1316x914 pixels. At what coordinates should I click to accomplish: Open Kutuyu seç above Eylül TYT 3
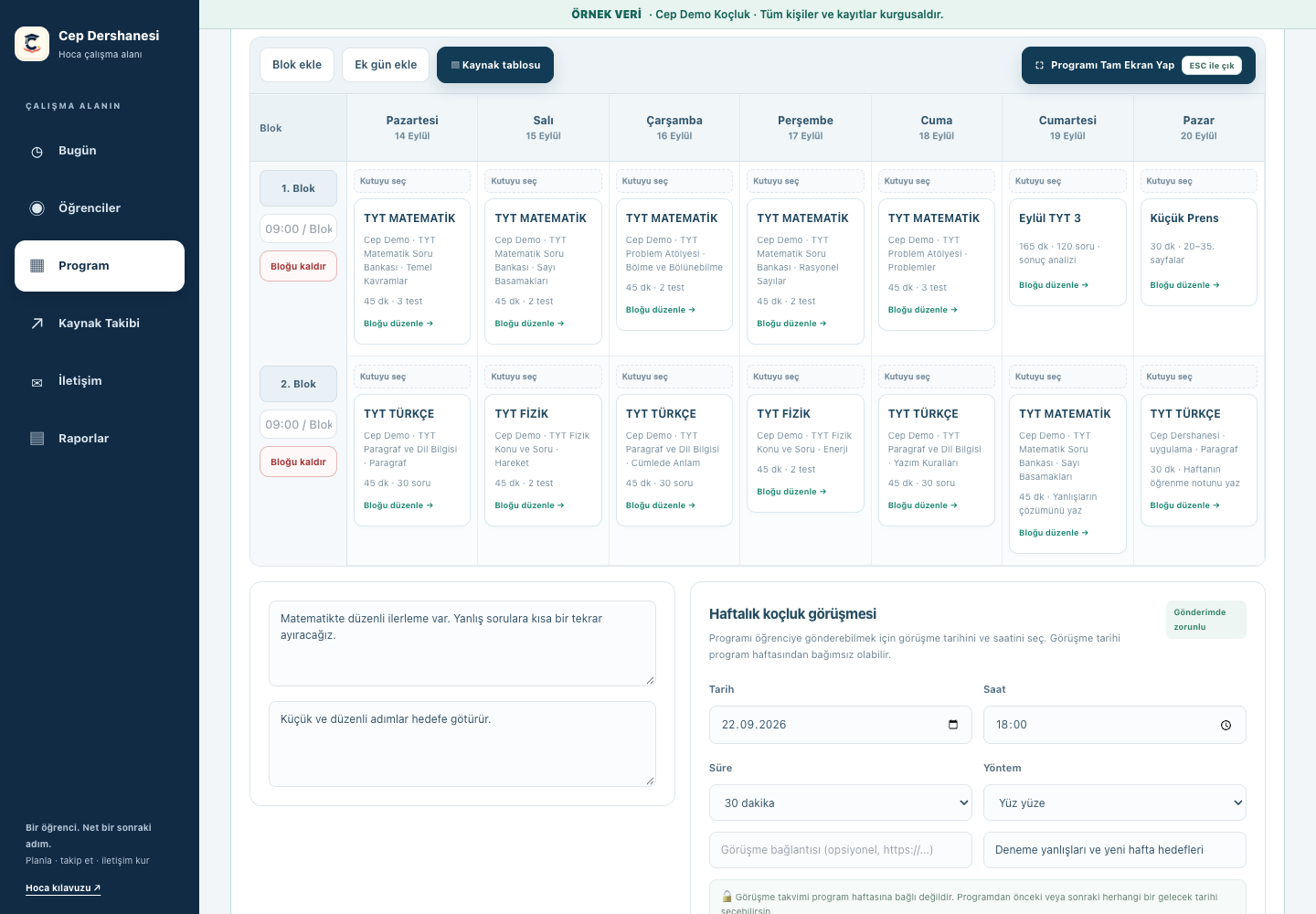pyautogui.click(x=1067, y=181)
